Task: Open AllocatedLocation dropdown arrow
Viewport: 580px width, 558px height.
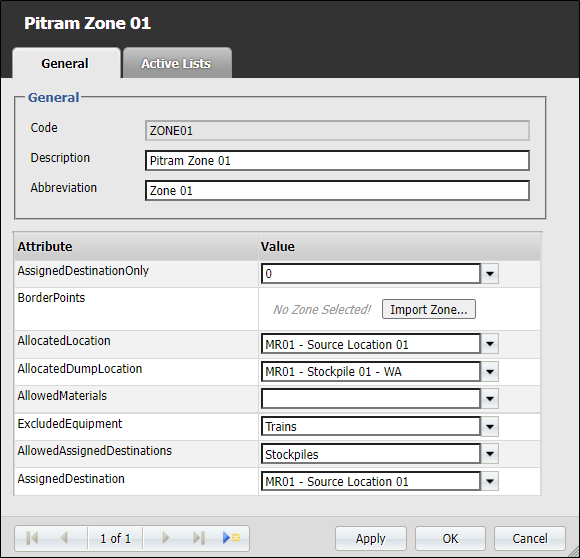Action: click(490, 344)
